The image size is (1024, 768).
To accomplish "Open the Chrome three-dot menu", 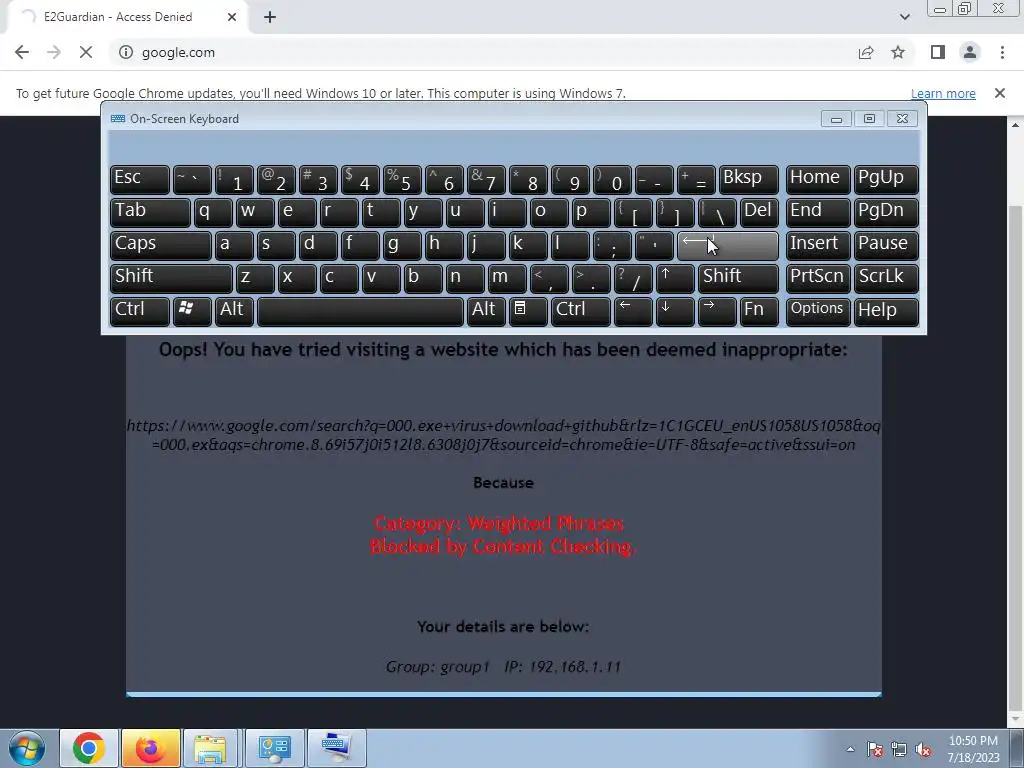I will [1002, 52].
